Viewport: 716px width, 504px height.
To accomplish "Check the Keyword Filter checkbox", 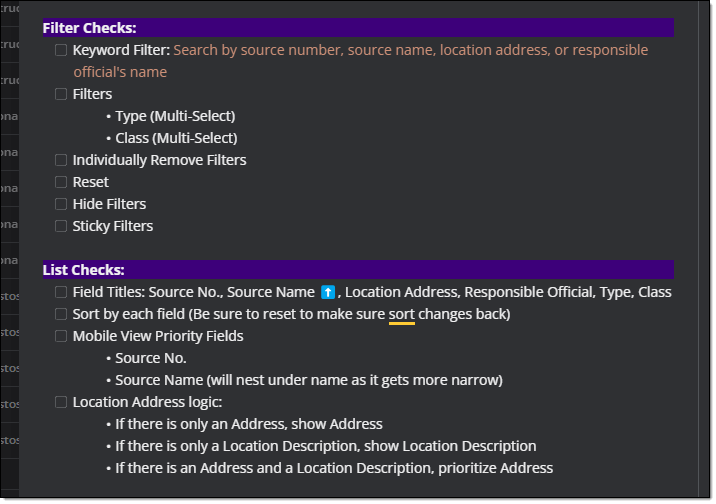I will (61, 50).
